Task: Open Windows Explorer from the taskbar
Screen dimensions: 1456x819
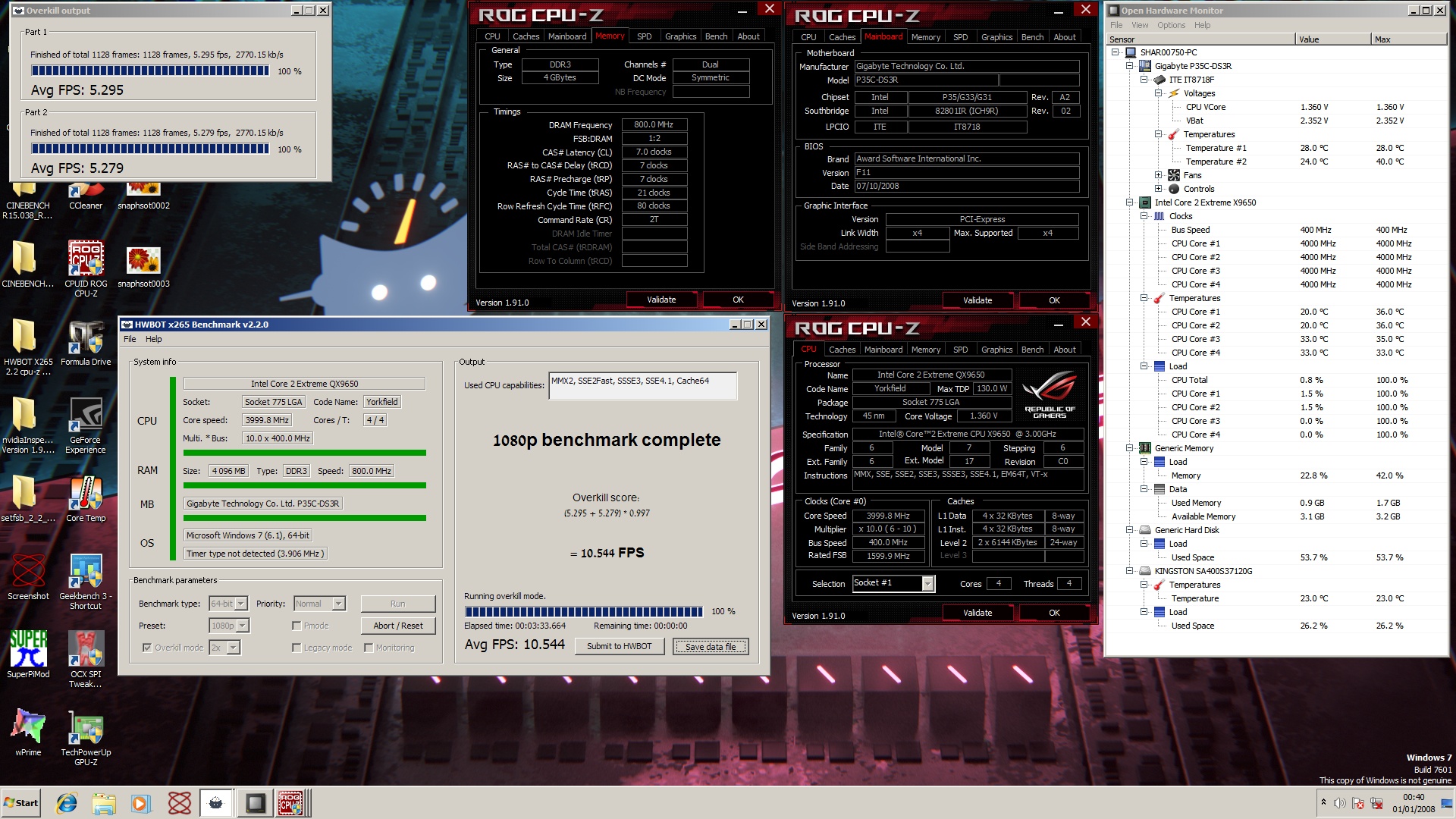Action: coord(104,803)
